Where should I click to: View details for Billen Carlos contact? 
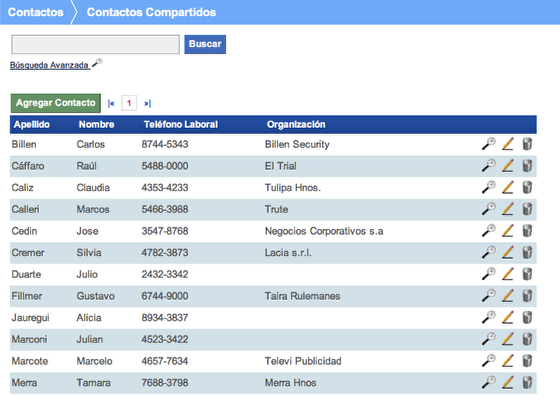click(x=489, y=144)
